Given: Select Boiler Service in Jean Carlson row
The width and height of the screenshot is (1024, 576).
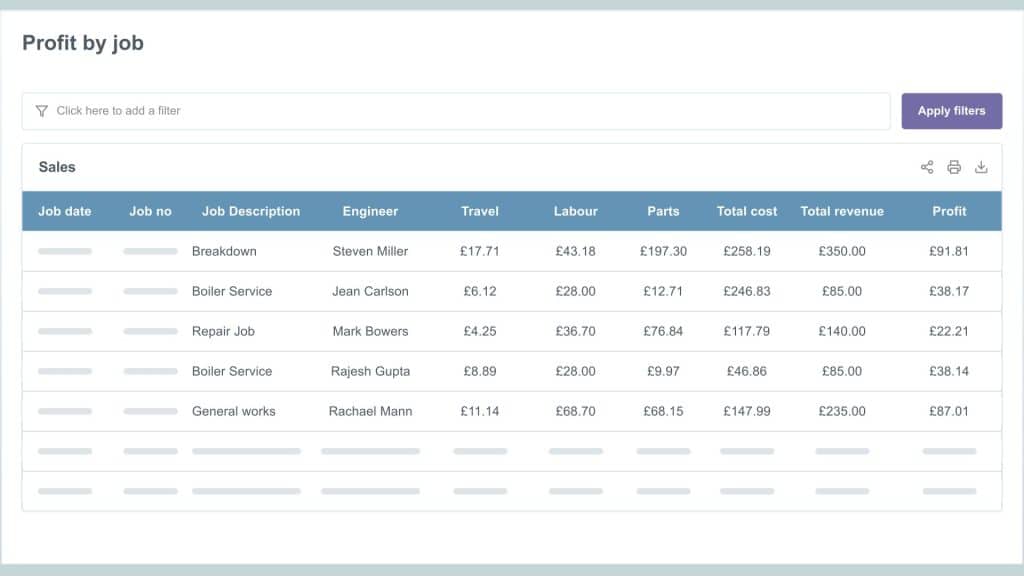Looking at the screenshot, I should [x=232, y=291].
